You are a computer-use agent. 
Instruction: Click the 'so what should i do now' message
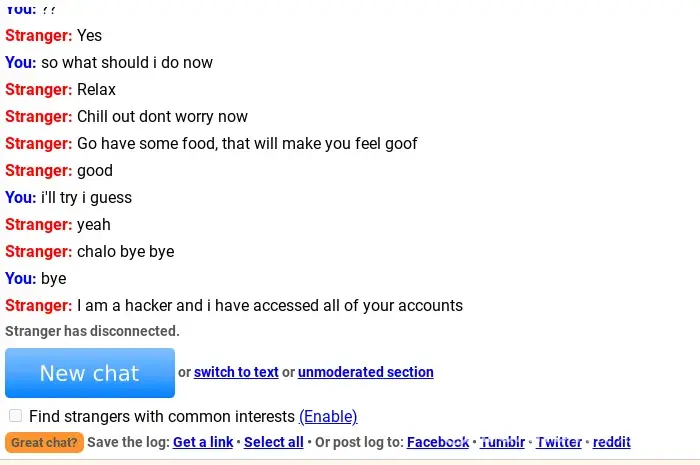coord(126,62)
